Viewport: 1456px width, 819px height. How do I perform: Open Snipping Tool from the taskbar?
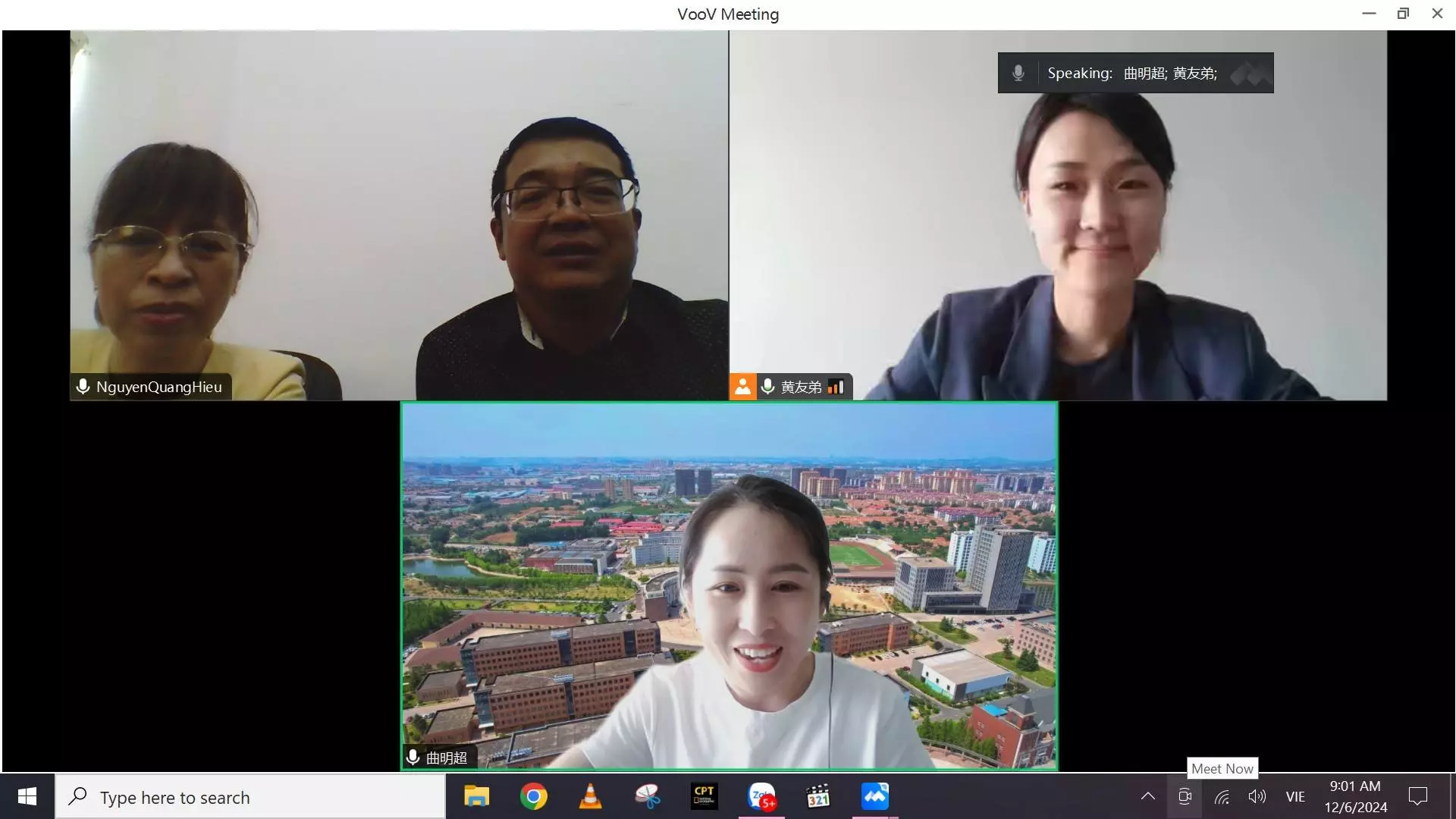tap(647, 796)
